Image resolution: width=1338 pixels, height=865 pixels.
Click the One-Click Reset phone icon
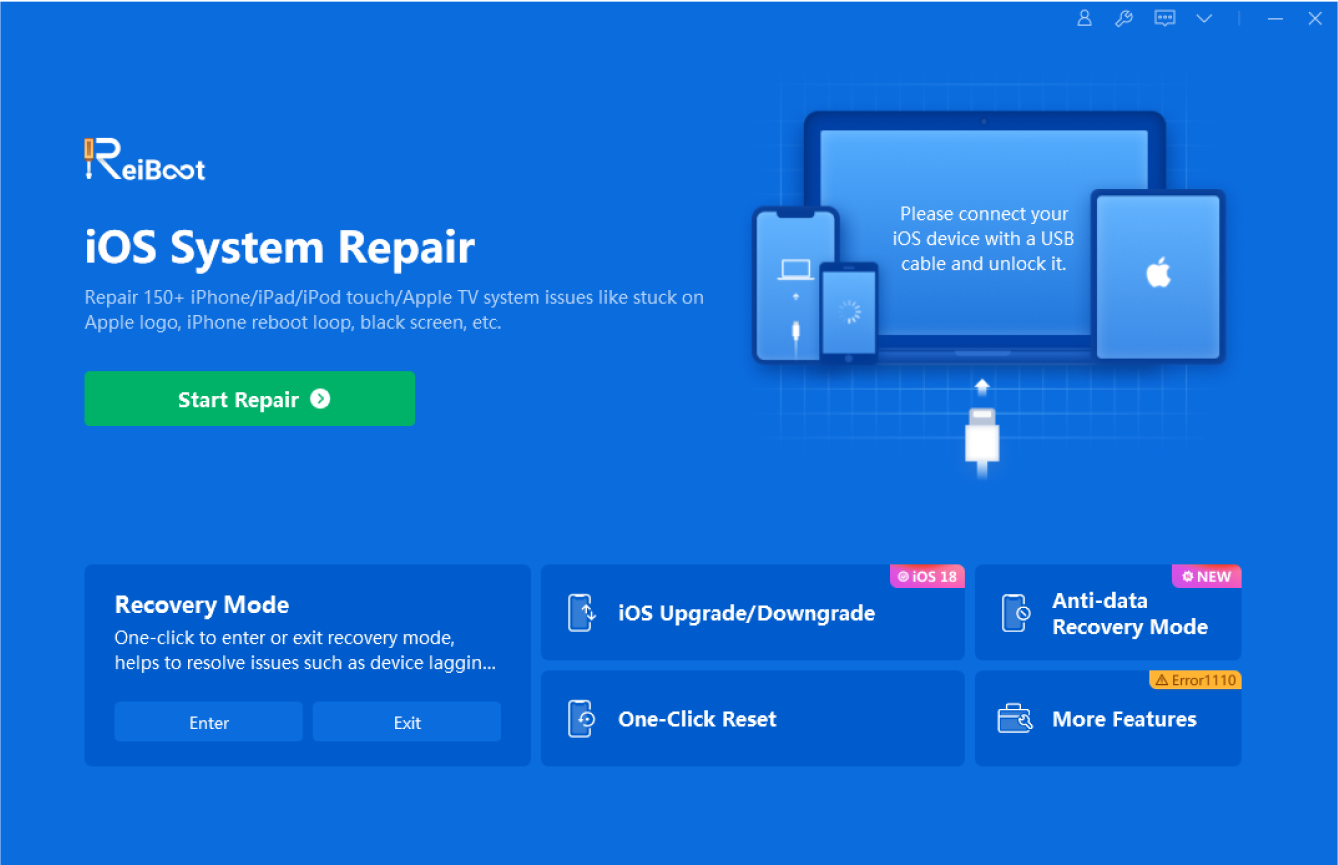point(582,718)
